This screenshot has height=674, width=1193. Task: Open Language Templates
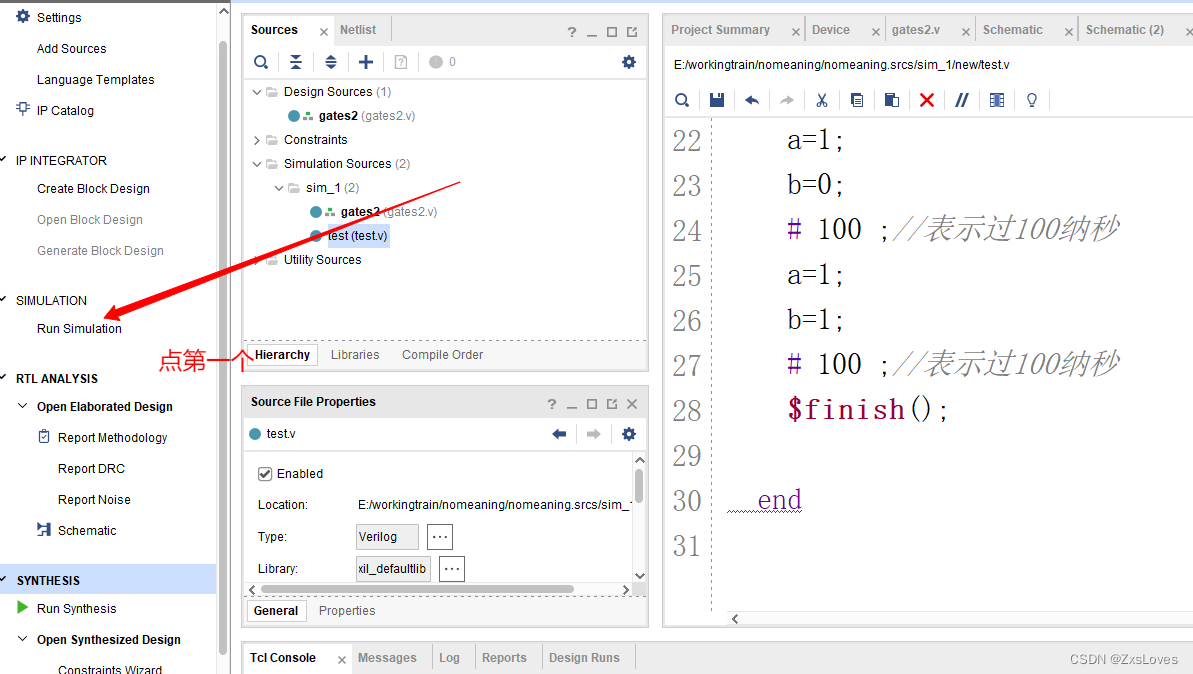coord(95,80)
